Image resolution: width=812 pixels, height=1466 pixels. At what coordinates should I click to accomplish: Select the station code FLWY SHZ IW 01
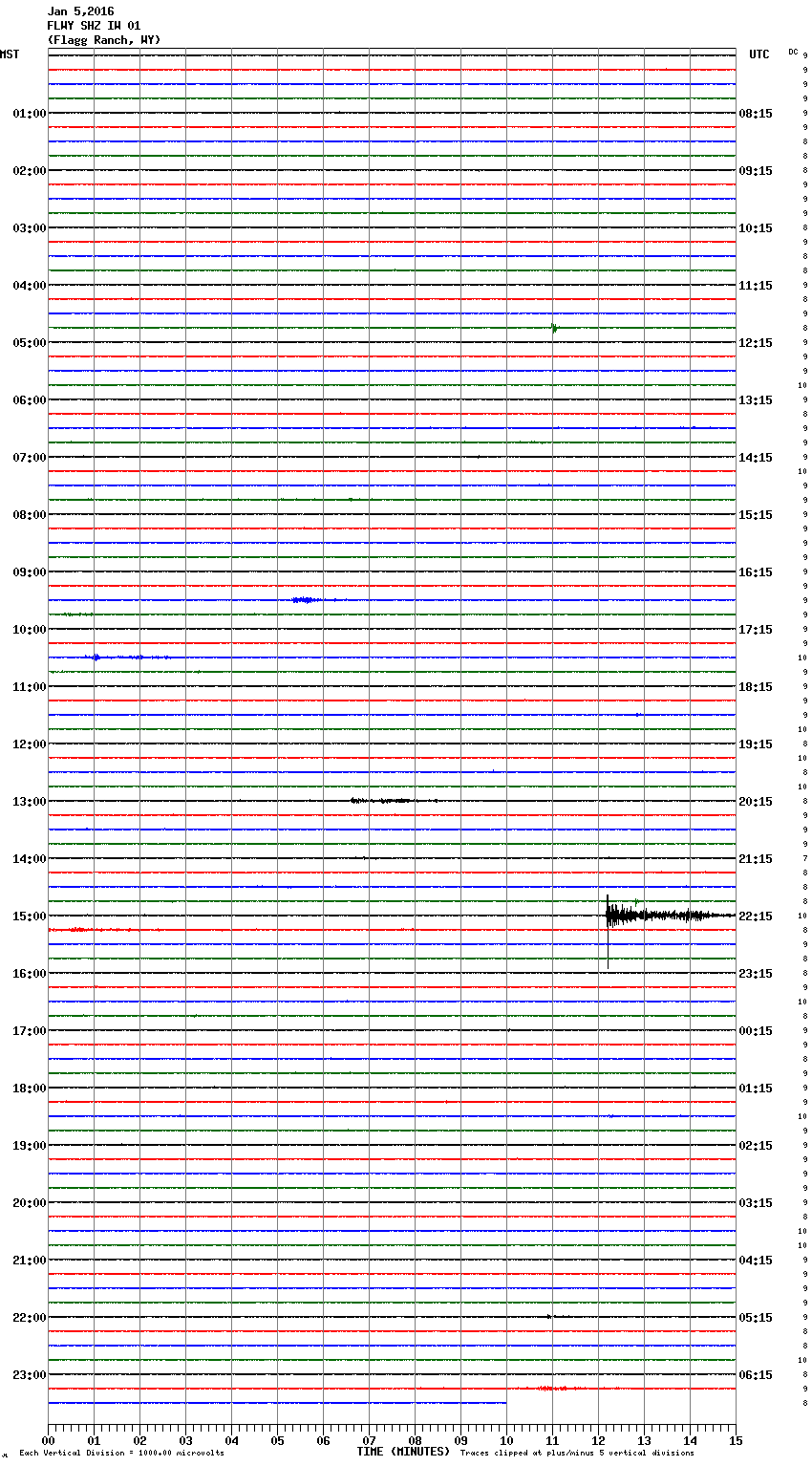pyautogui.click(x=94, y=26)
